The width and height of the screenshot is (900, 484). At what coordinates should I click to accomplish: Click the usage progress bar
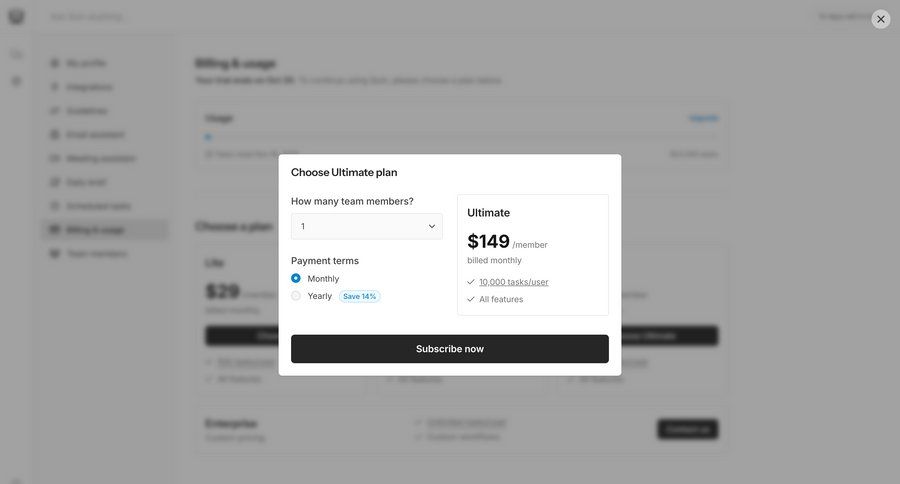tap(461, 137)
